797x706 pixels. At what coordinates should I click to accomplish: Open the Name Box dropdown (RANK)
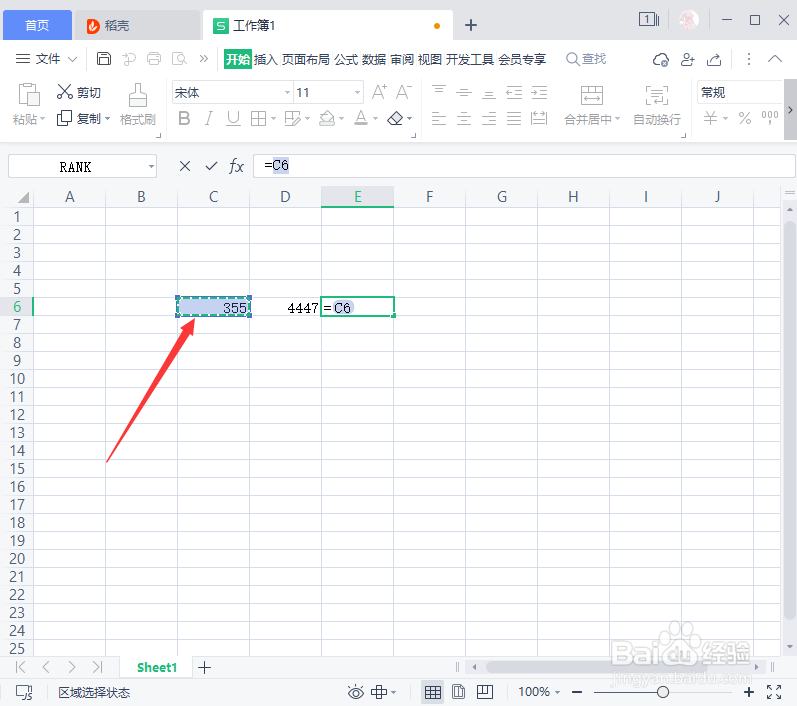coord(151,167)
